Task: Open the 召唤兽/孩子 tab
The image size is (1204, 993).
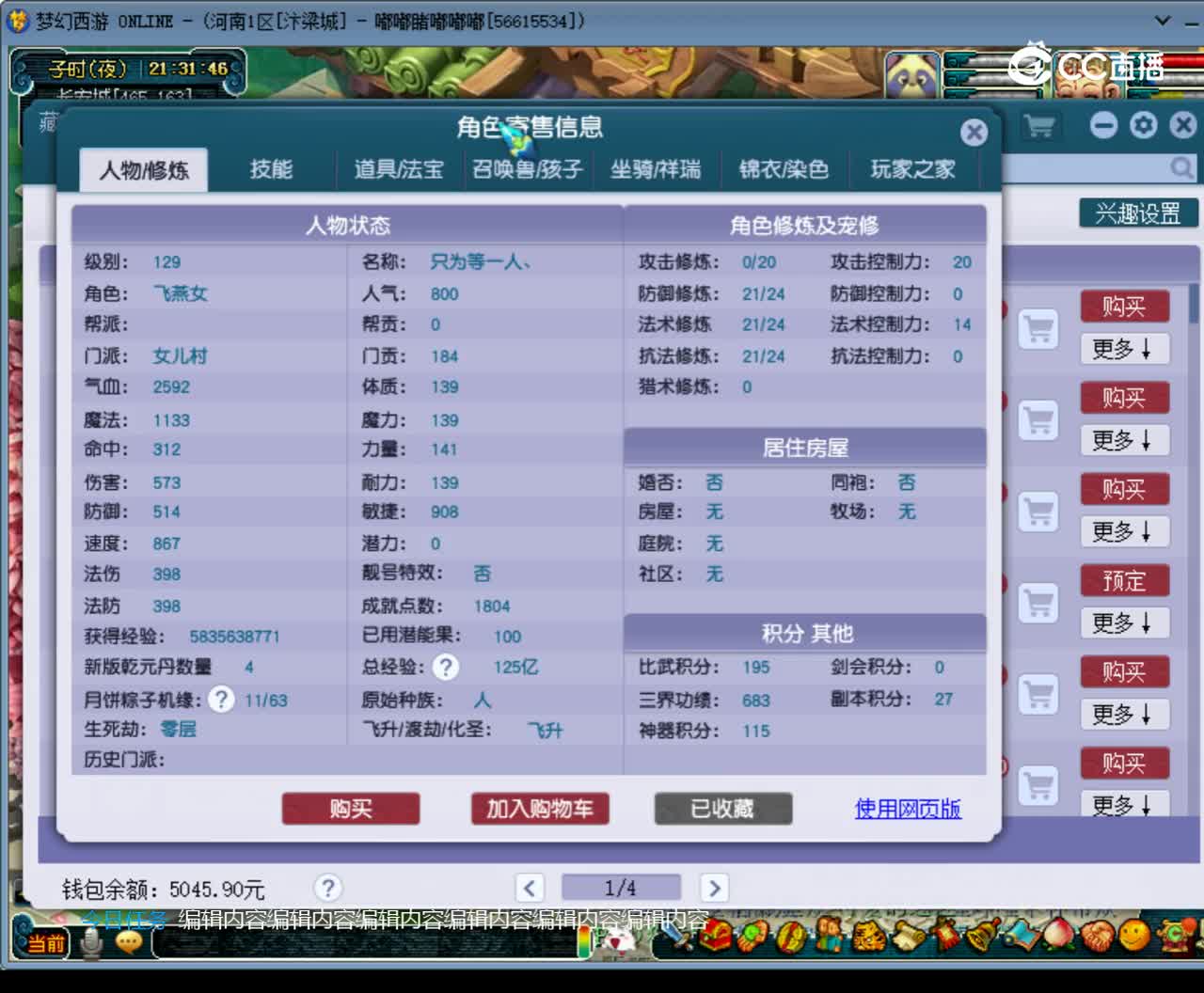Action: (528, 169)
